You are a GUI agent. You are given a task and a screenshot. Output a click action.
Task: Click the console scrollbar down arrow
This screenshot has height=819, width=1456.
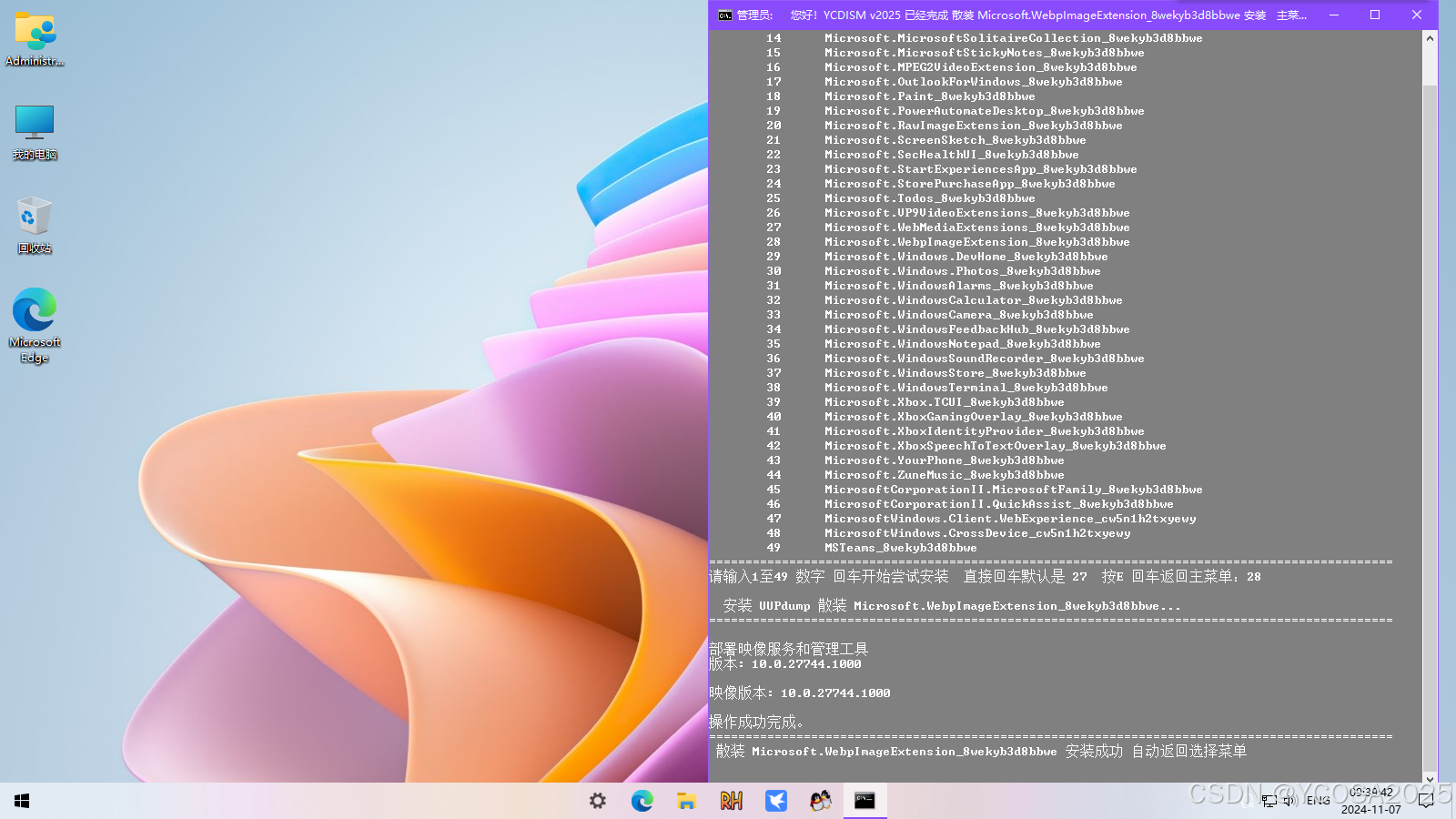[1430, 778]
